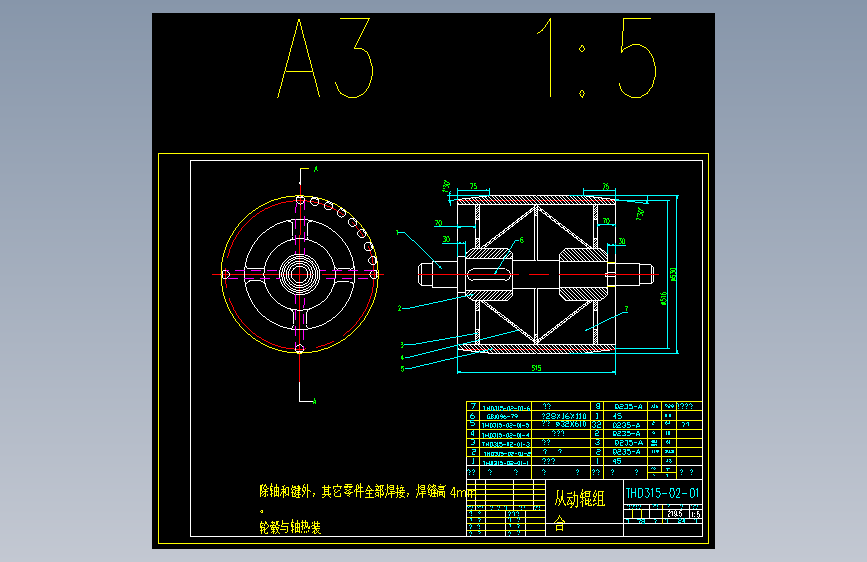Click the large "A3" sheet size label
Image resolution: width=867 pixels, height=562 pixels.
[325, 58]
